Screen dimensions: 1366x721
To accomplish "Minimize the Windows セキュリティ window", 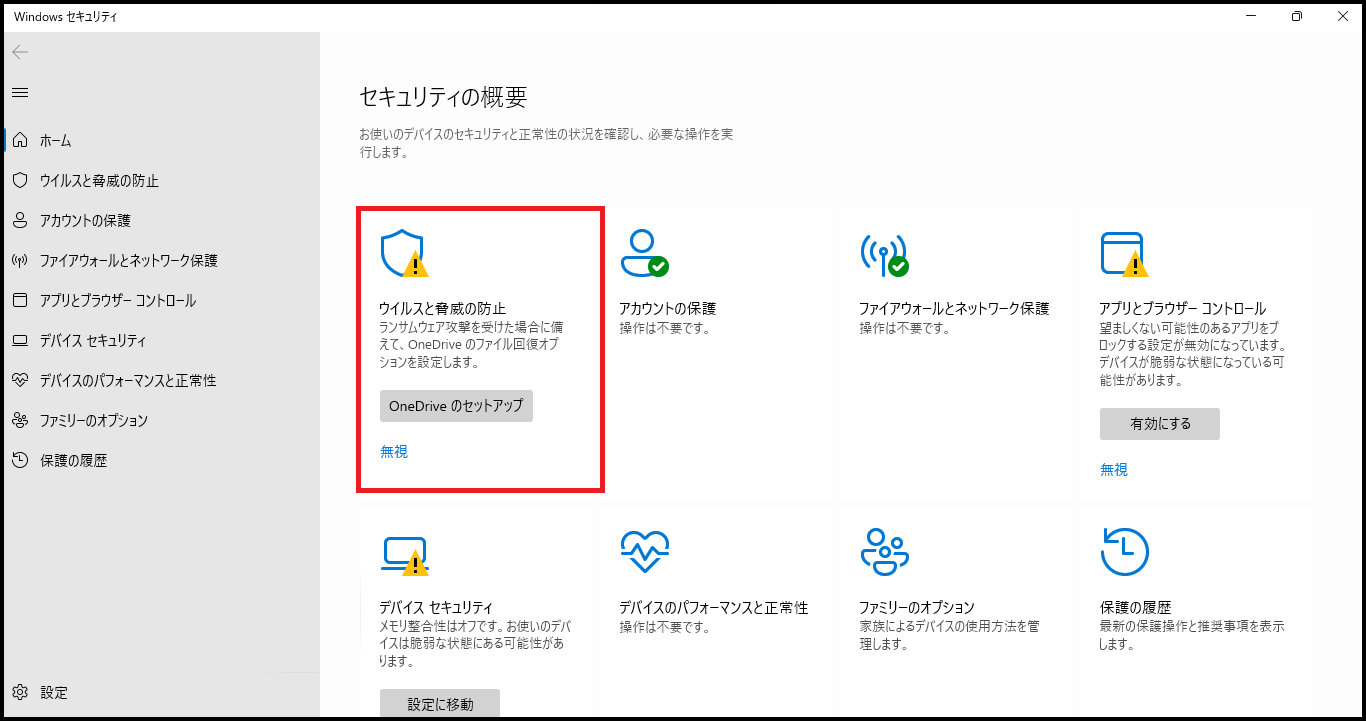I will pos(1251,16).
